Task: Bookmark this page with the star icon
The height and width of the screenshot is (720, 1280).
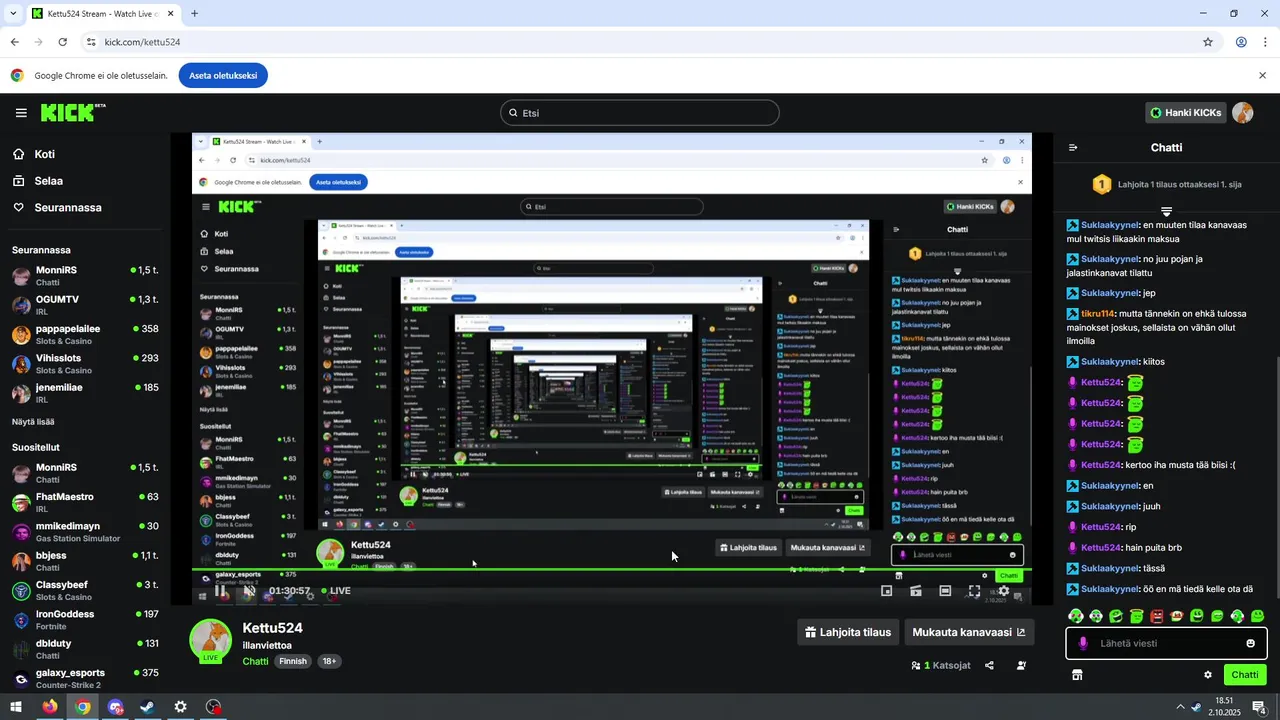Action: click(x=1208, y=42)
